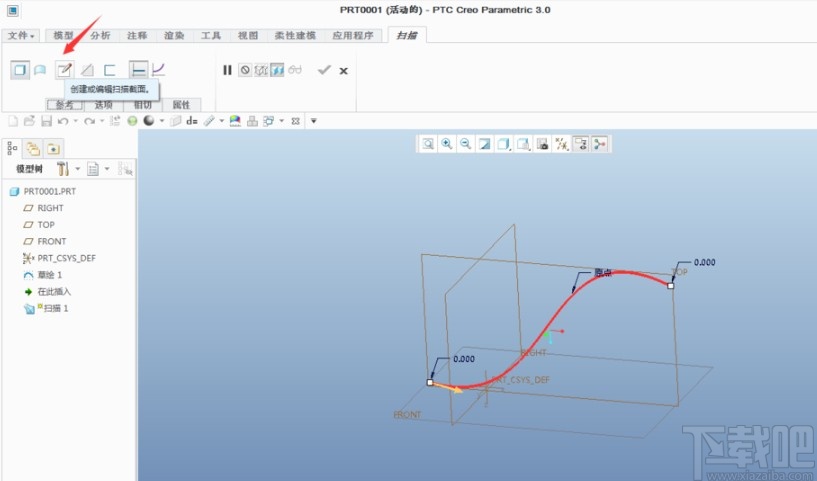The image size is (817, 481).
Task: Open the saved views camera icon
Action: coord(542,144)
